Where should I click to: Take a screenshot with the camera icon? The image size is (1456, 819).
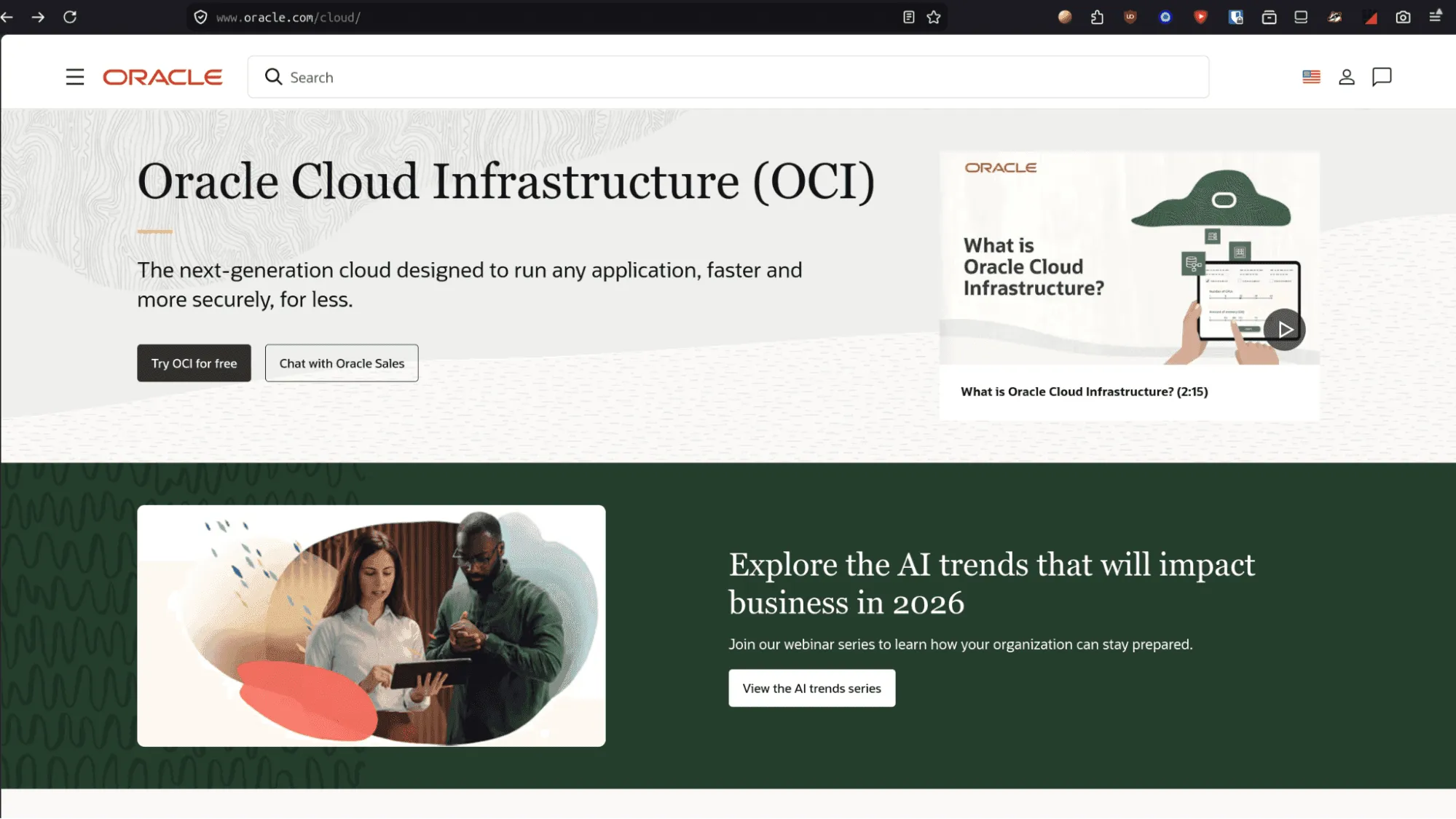click(x=1403, y=17)
